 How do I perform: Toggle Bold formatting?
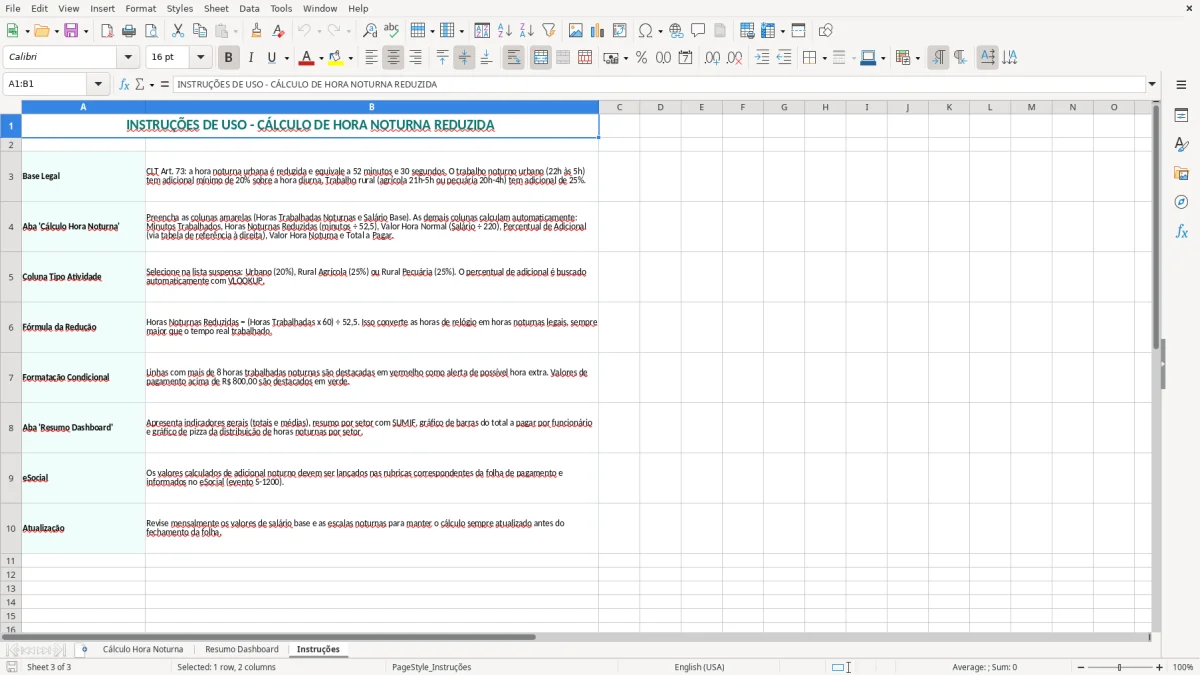point(229,58)
